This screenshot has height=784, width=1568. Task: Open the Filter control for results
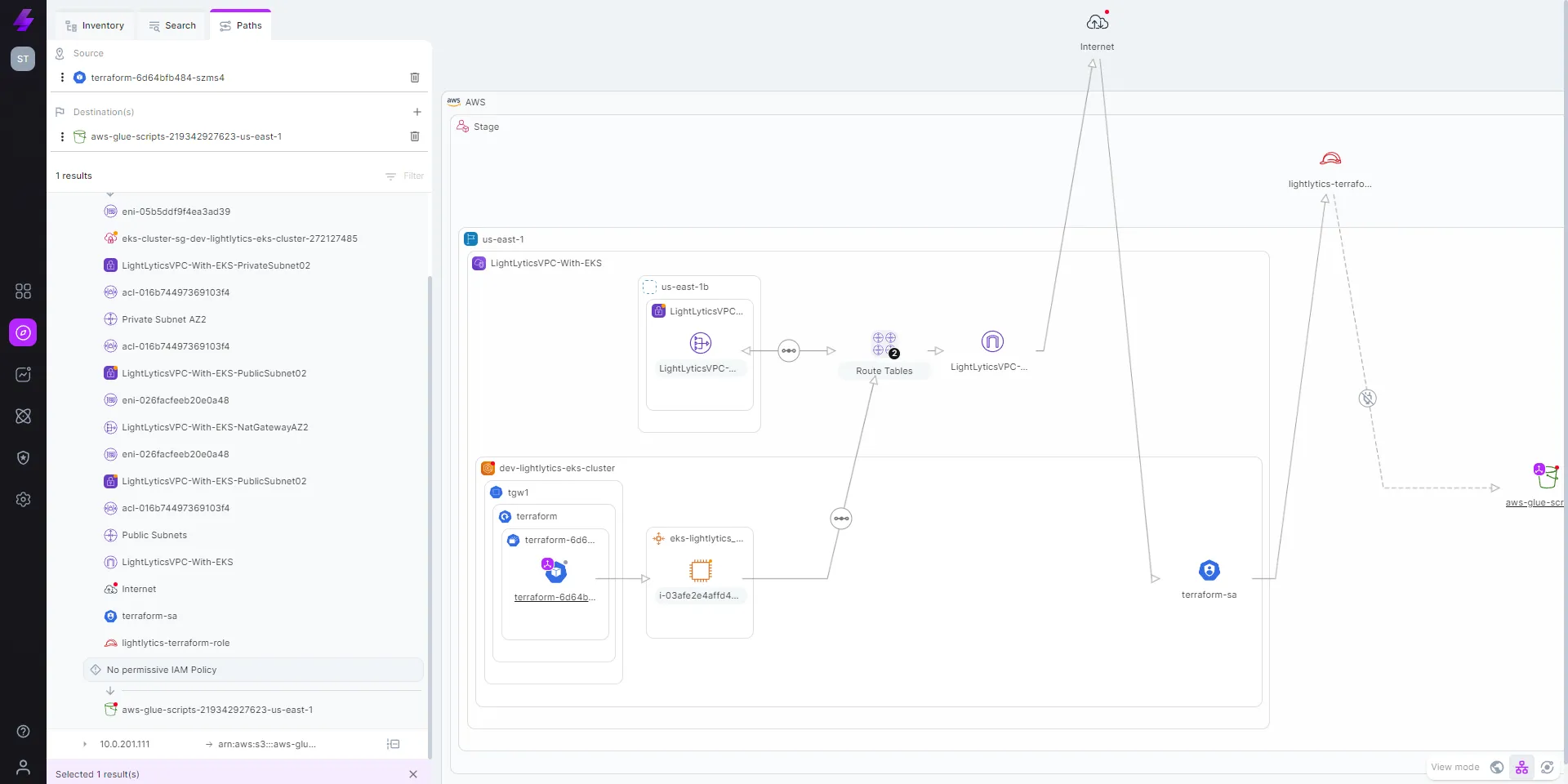[405, 176]
